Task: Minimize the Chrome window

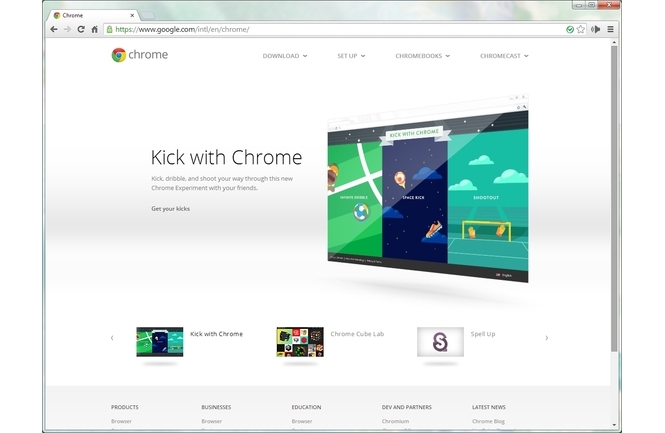Action: 578,5
